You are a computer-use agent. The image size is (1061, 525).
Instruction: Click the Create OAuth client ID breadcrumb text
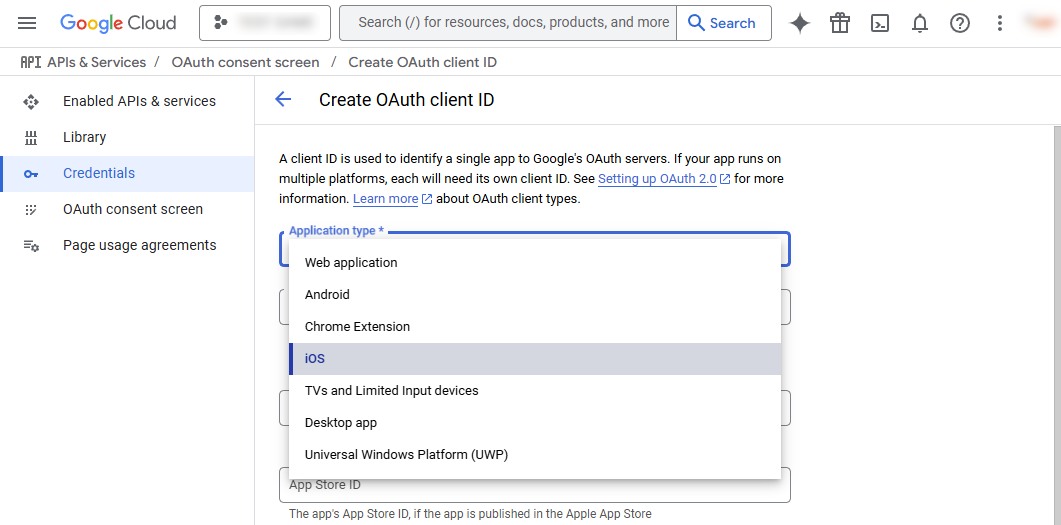click(422, 62)
